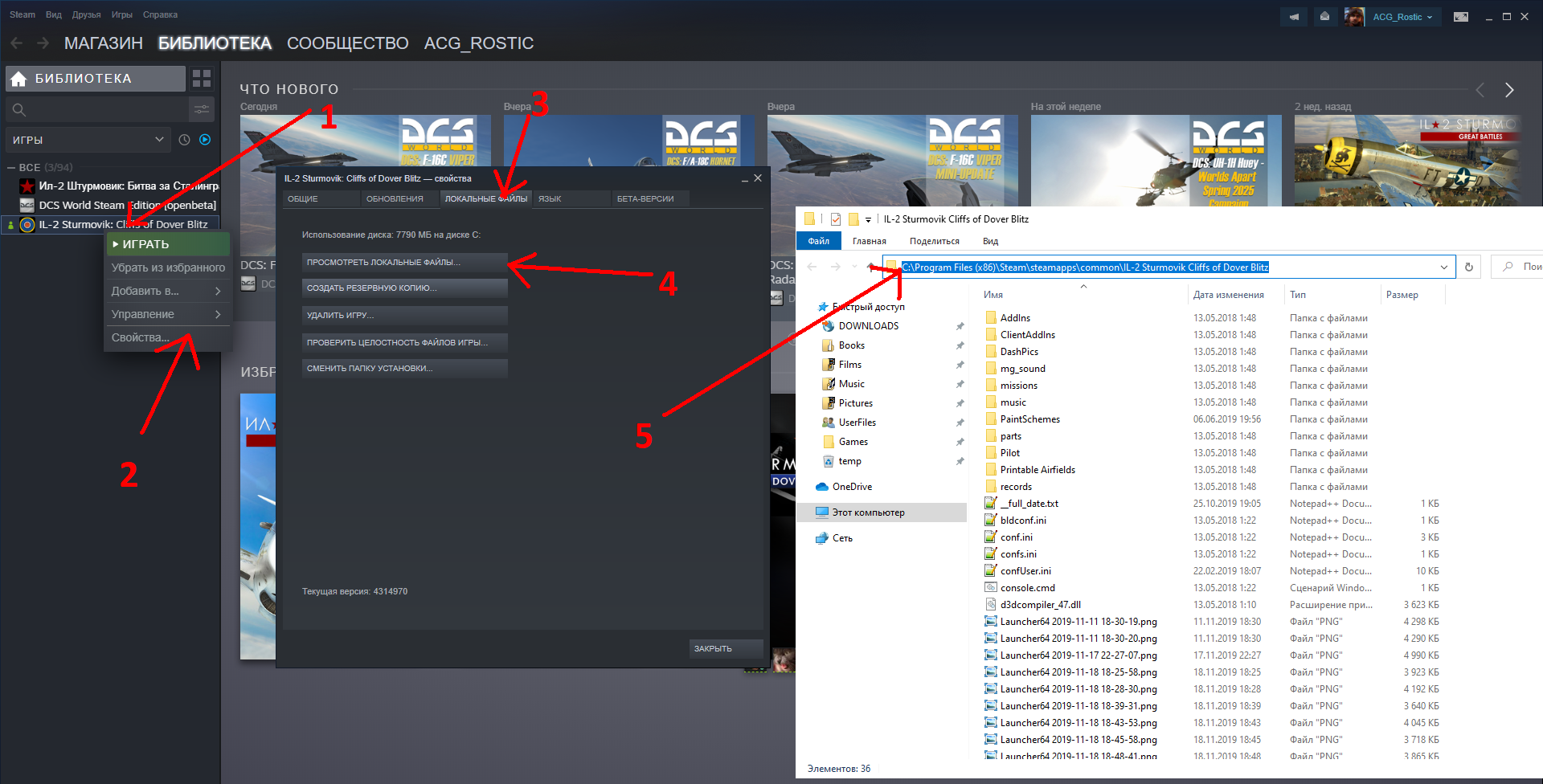The width and height of the screenshot is (1543, 784).
Task: Expand the Explorer address bar history dropdown
Action: [1444, 267]
